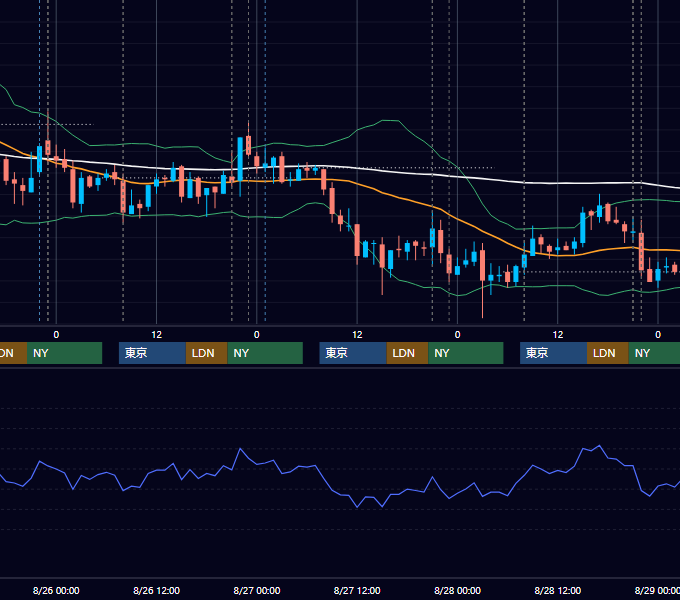Click the 8/28 00:00 date label
Screen dimensions: 680x600
pos(458,590)
